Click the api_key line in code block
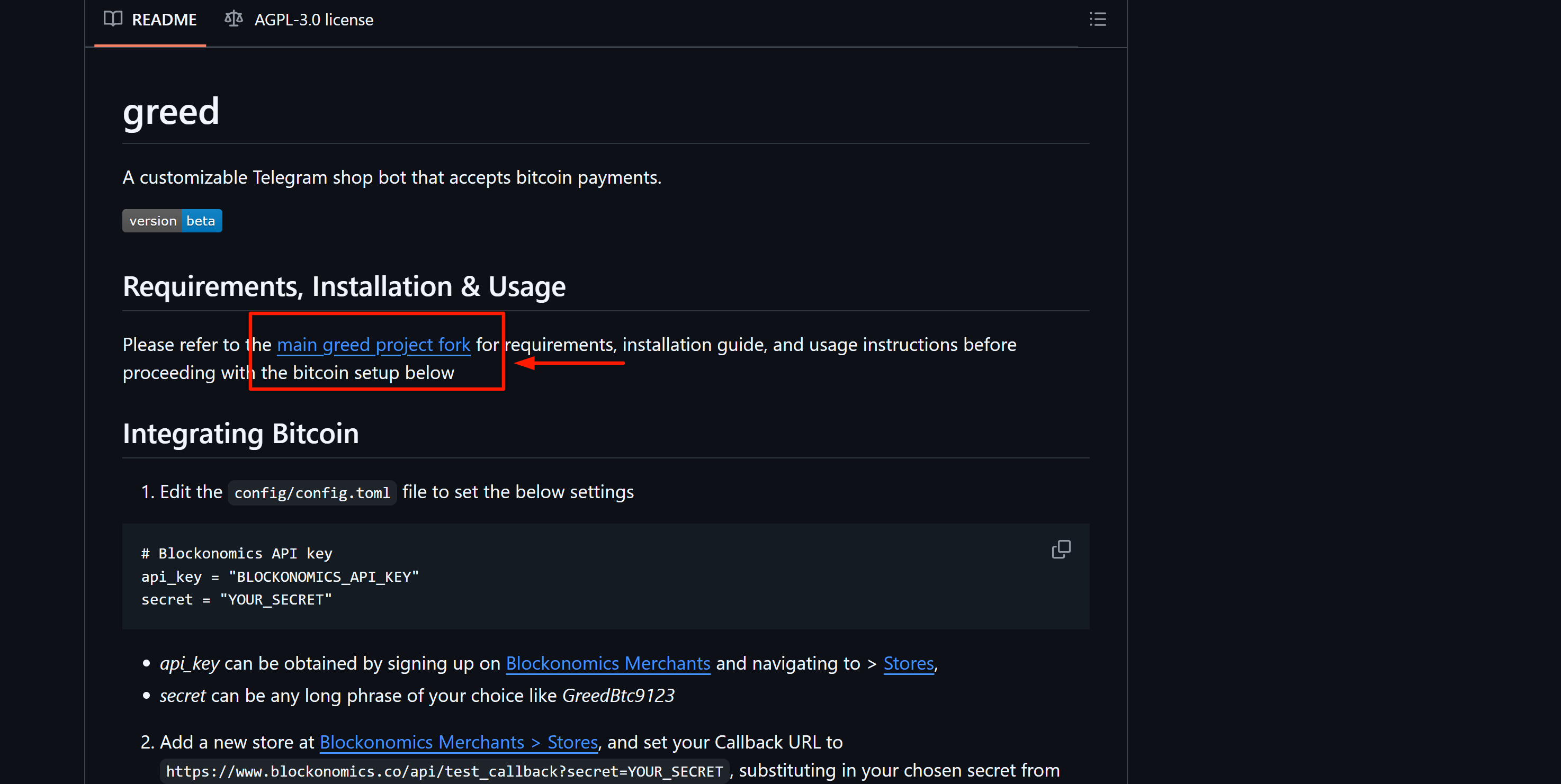Viewport: 1561px width, 784px height. [x=280, y=577]
